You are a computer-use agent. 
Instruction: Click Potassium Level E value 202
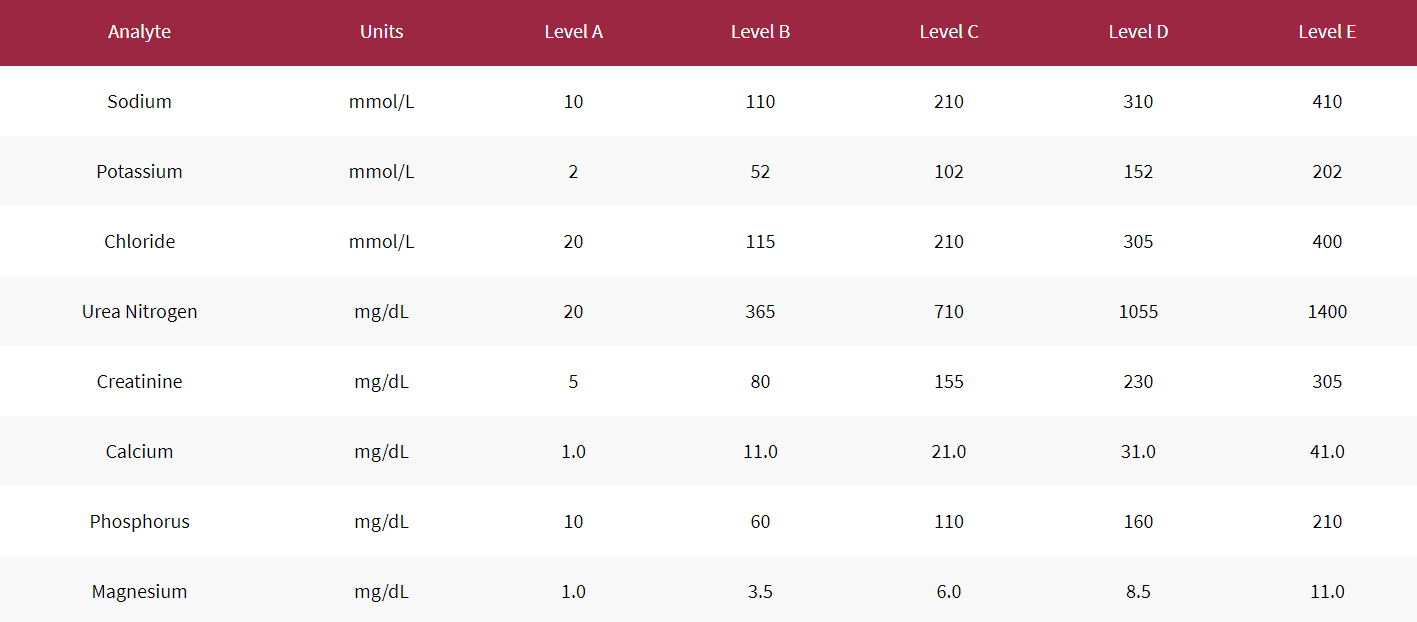(1327, 172)
